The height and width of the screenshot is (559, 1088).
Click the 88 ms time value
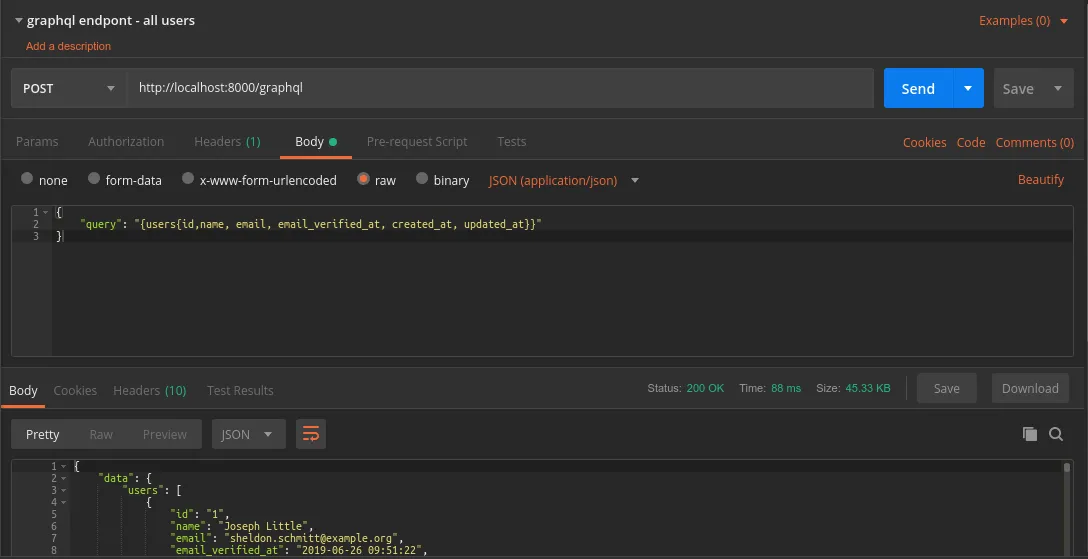(785, 388)
